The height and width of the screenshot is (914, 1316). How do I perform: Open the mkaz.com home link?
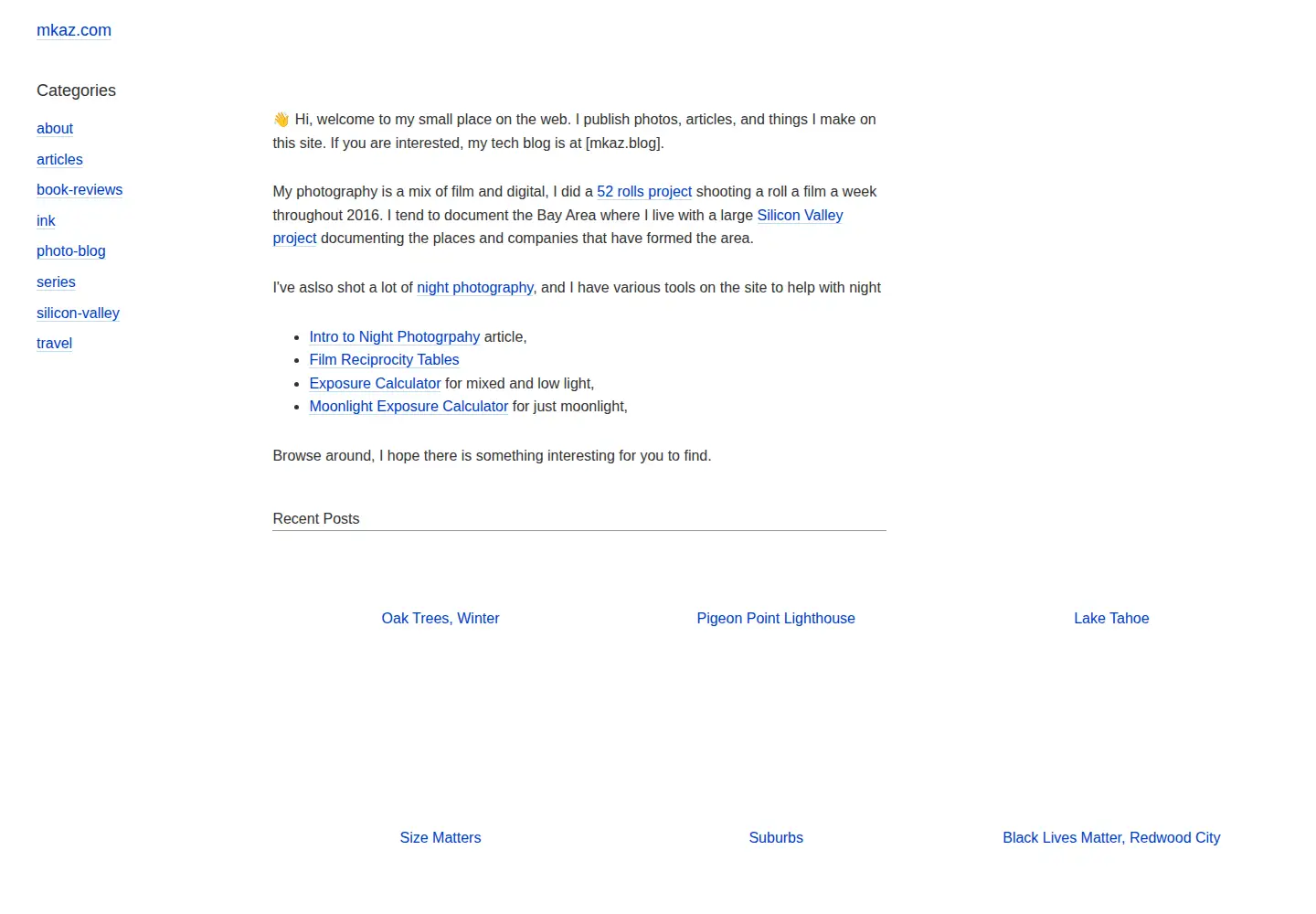[74, 30]
